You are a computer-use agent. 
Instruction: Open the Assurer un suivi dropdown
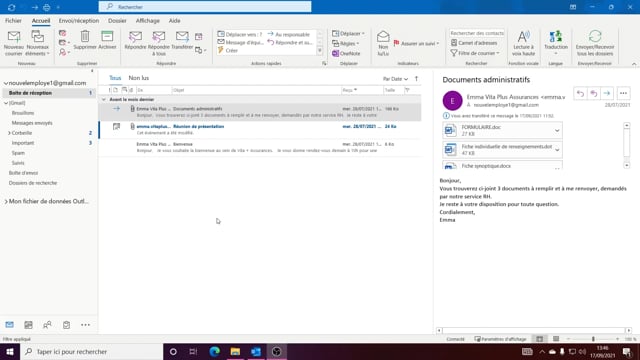click(416, 43)
